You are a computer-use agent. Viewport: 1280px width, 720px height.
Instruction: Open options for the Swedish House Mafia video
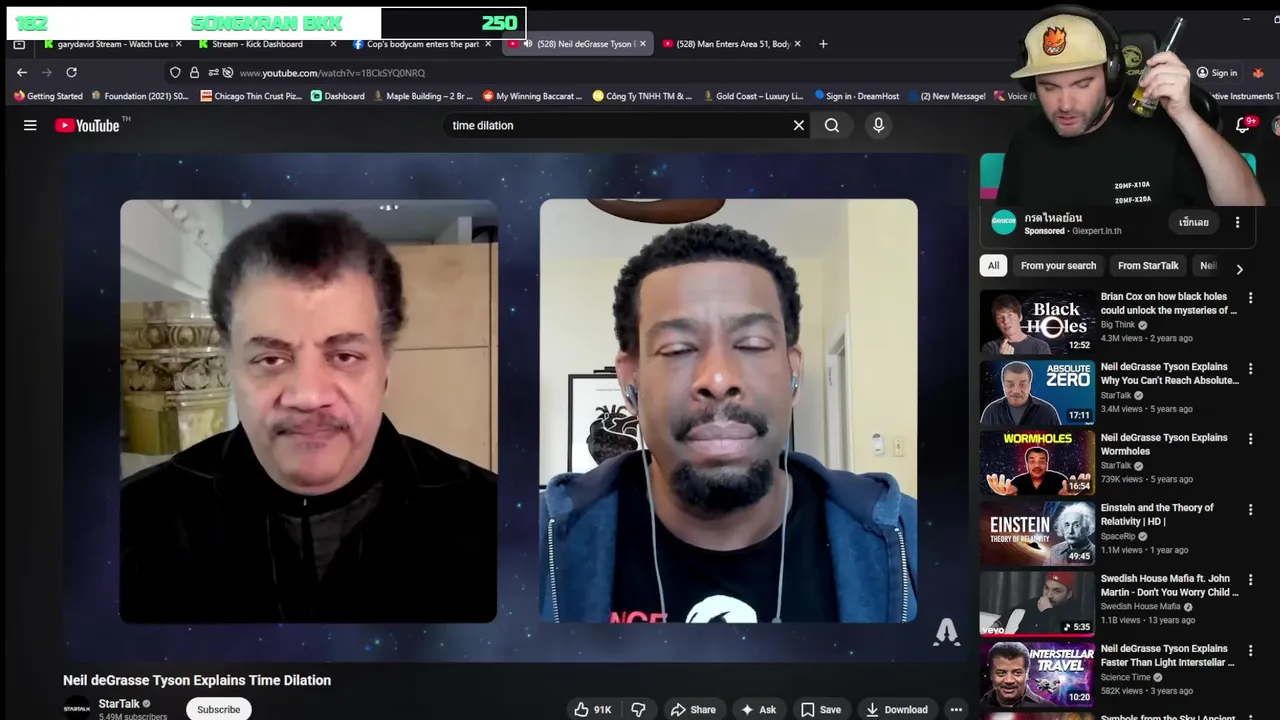coord(1250,579)
